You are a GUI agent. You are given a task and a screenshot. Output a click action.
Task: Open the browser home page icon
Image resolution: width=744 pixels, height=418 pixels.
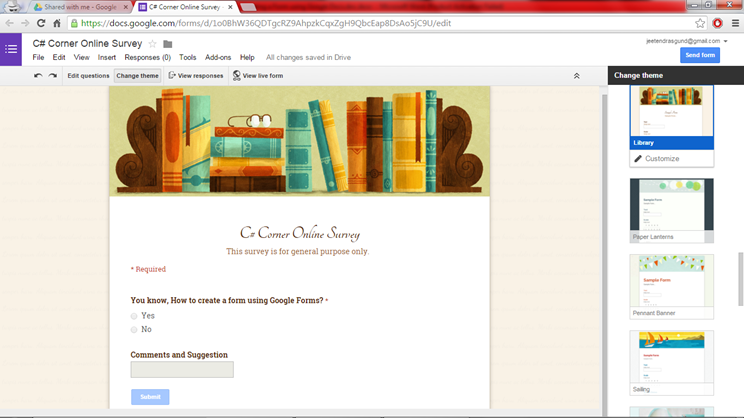(x=57, y=23)
